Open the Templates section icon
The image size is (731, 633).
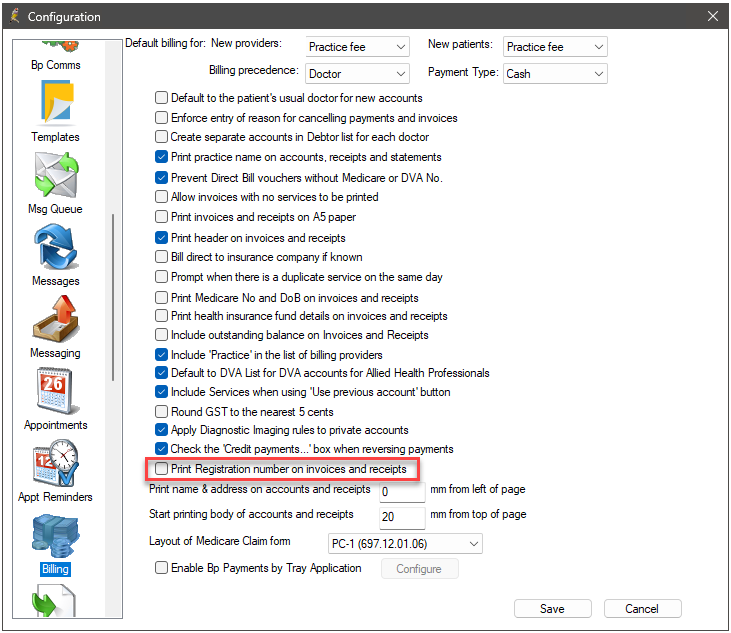pyautogui.click(x=56, y=103)
